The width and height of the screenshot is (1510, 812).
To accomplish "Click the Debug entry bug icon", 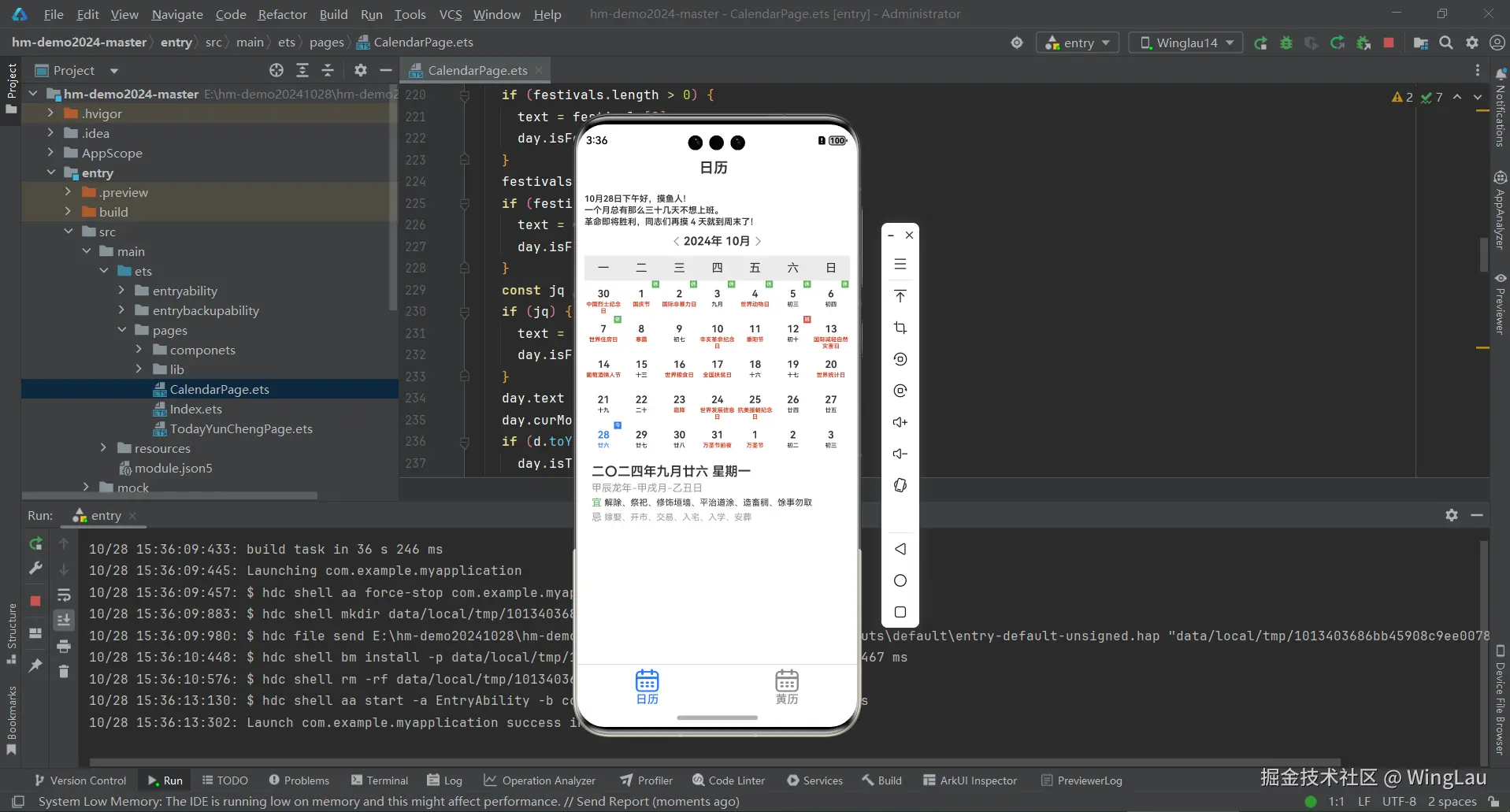I will pyautogui.click(x=1286, y=43).
